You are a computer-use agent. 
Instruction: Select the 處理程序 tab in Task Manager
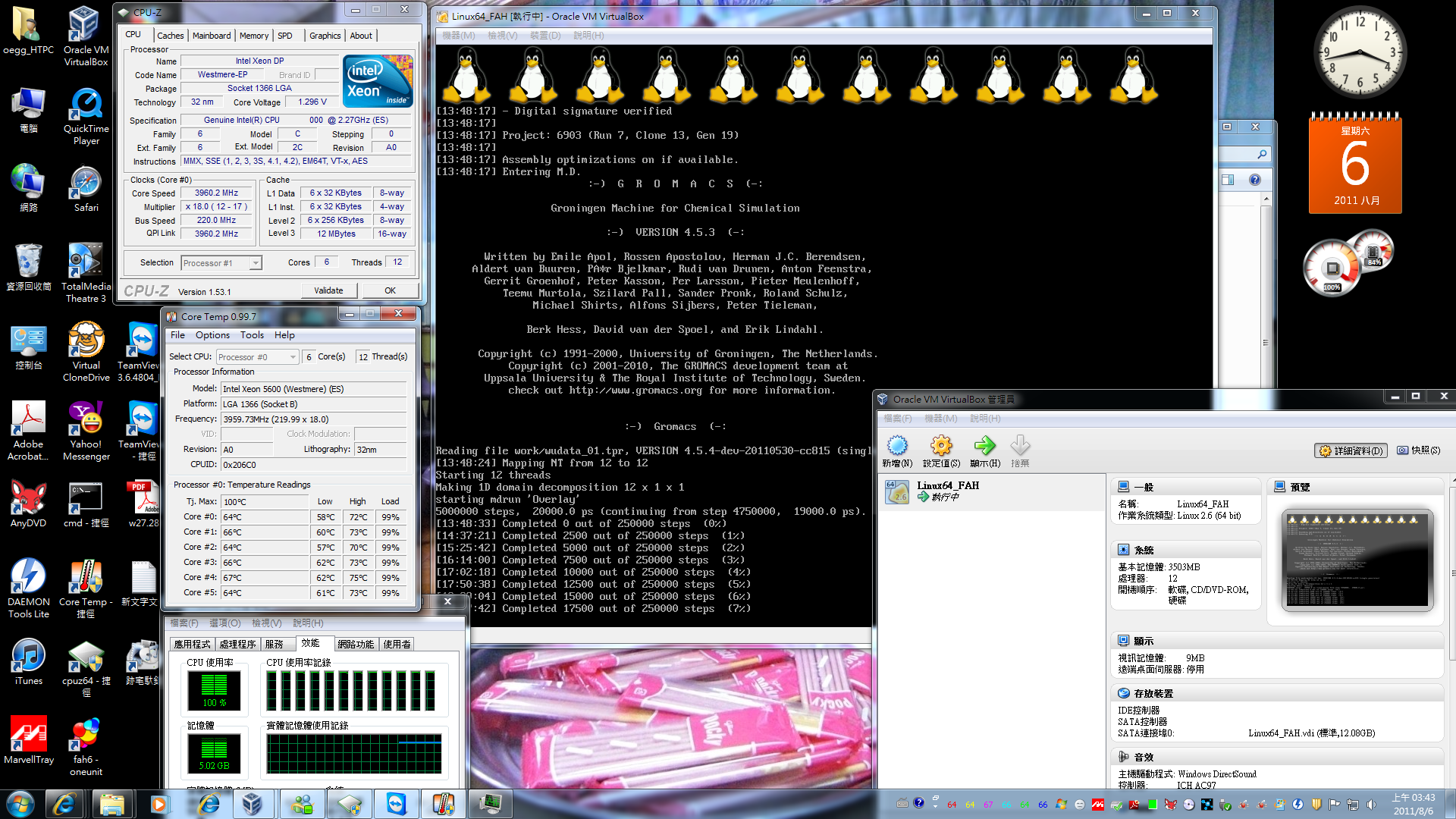pos(237,644)
